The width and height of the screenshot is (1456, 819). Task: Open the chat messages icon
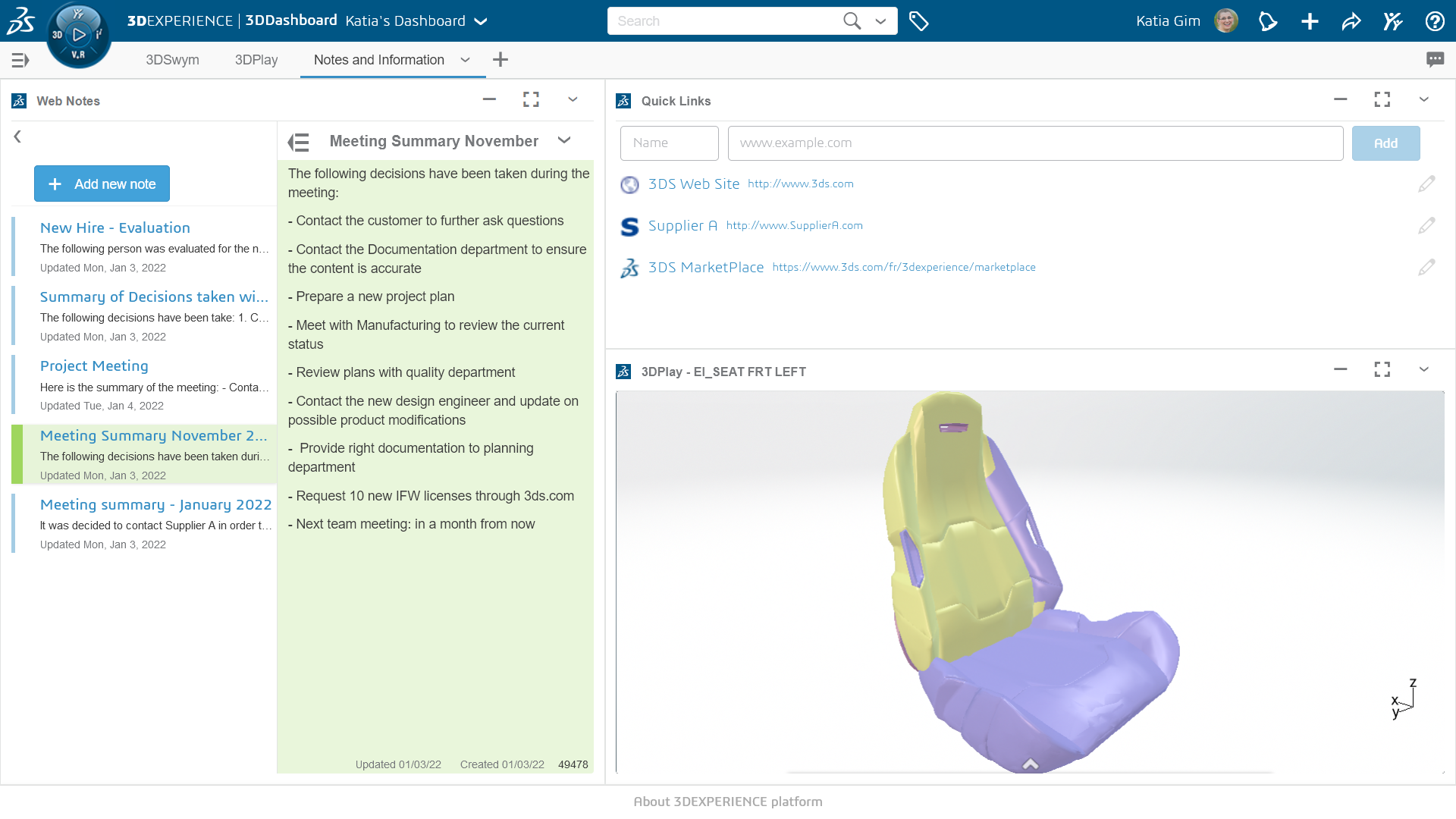pyautogui.click(x=1435, y=59)
